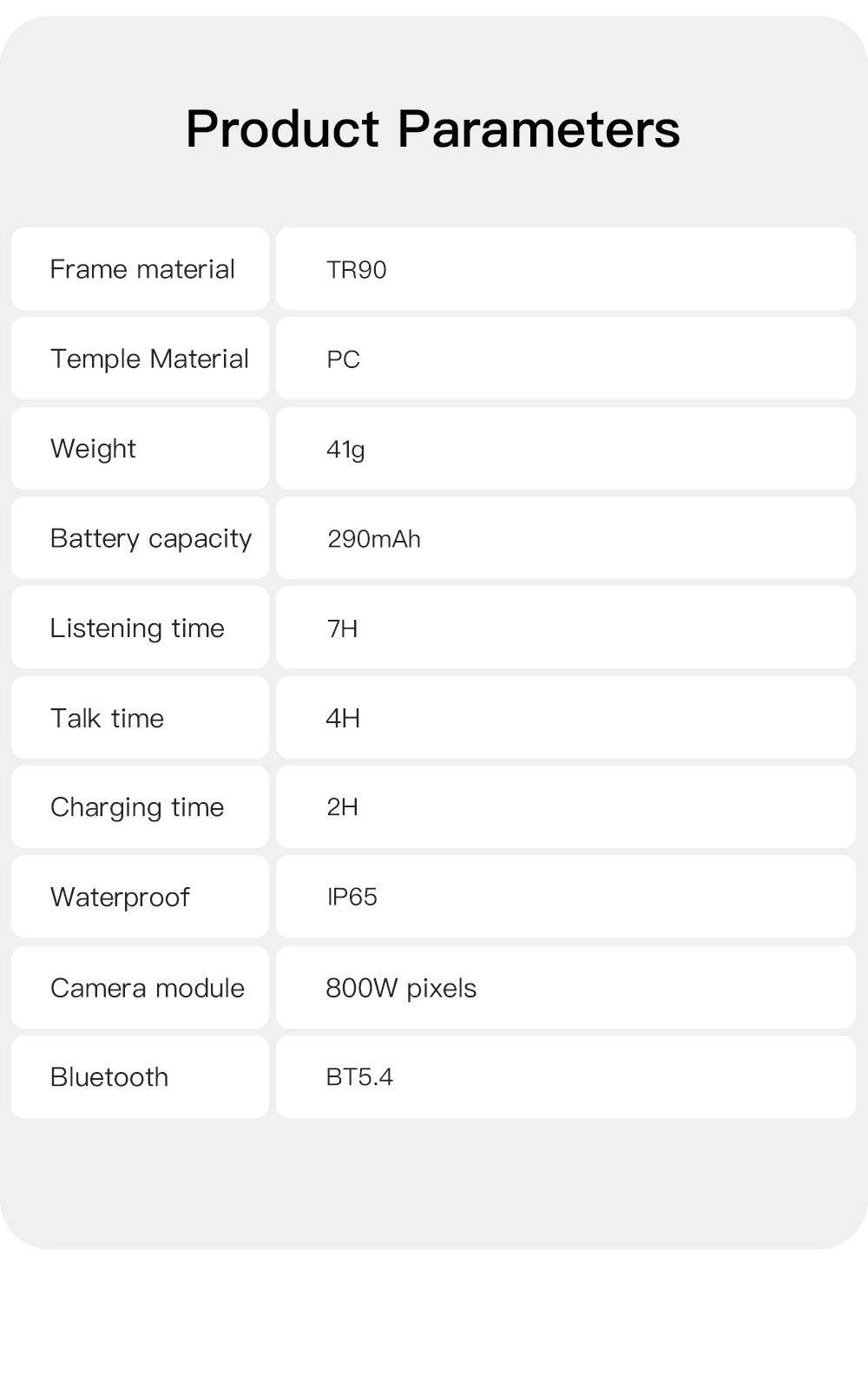Click the Charging time label
Screen dimensions: 868x1388
(x=137, y=807)
